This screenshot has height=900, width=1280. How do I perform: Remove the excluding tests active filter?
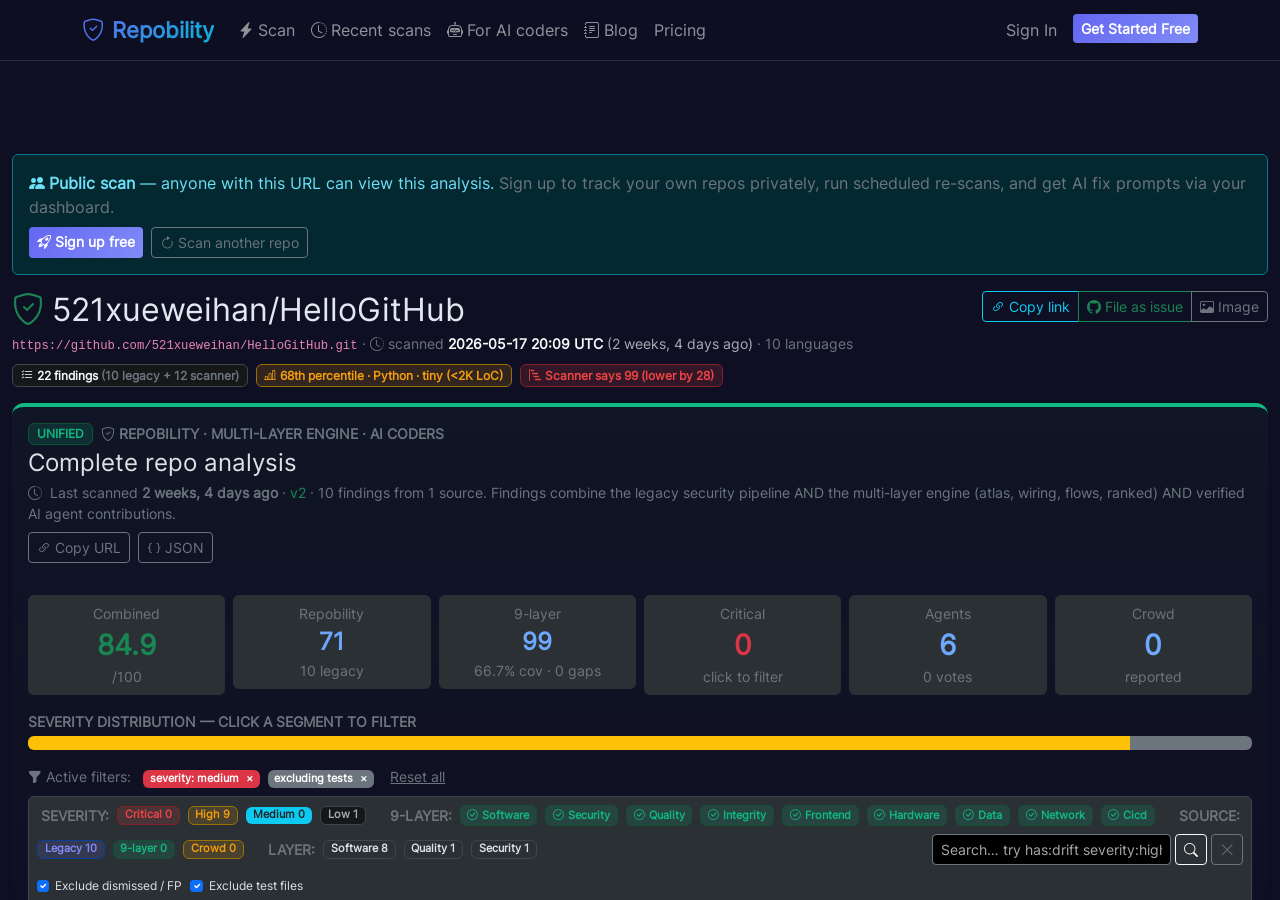coord(363,779)
